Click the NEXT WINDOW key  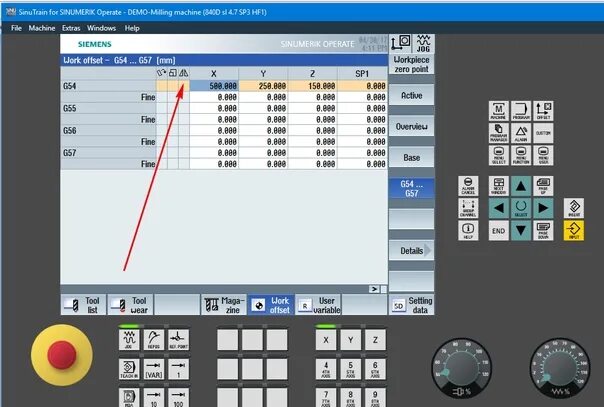(x=498, y=186)
